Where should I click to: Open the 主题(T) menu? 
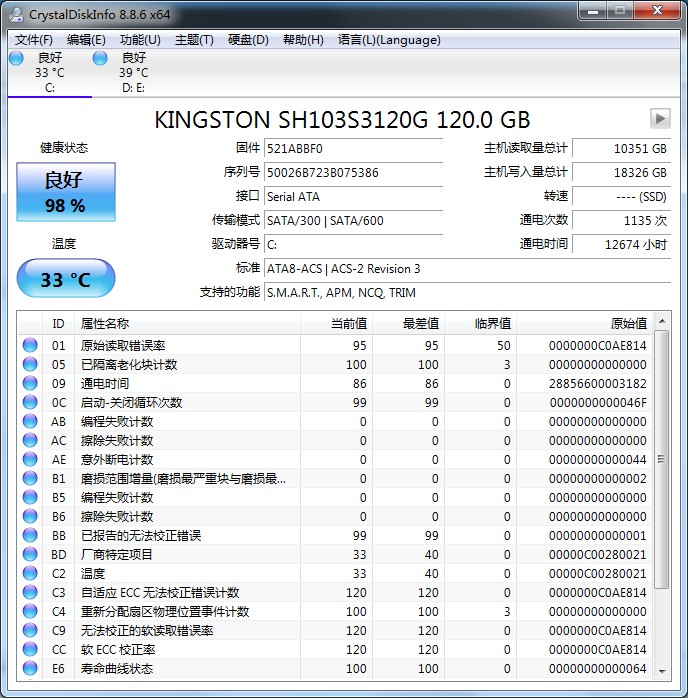point(194,40)
